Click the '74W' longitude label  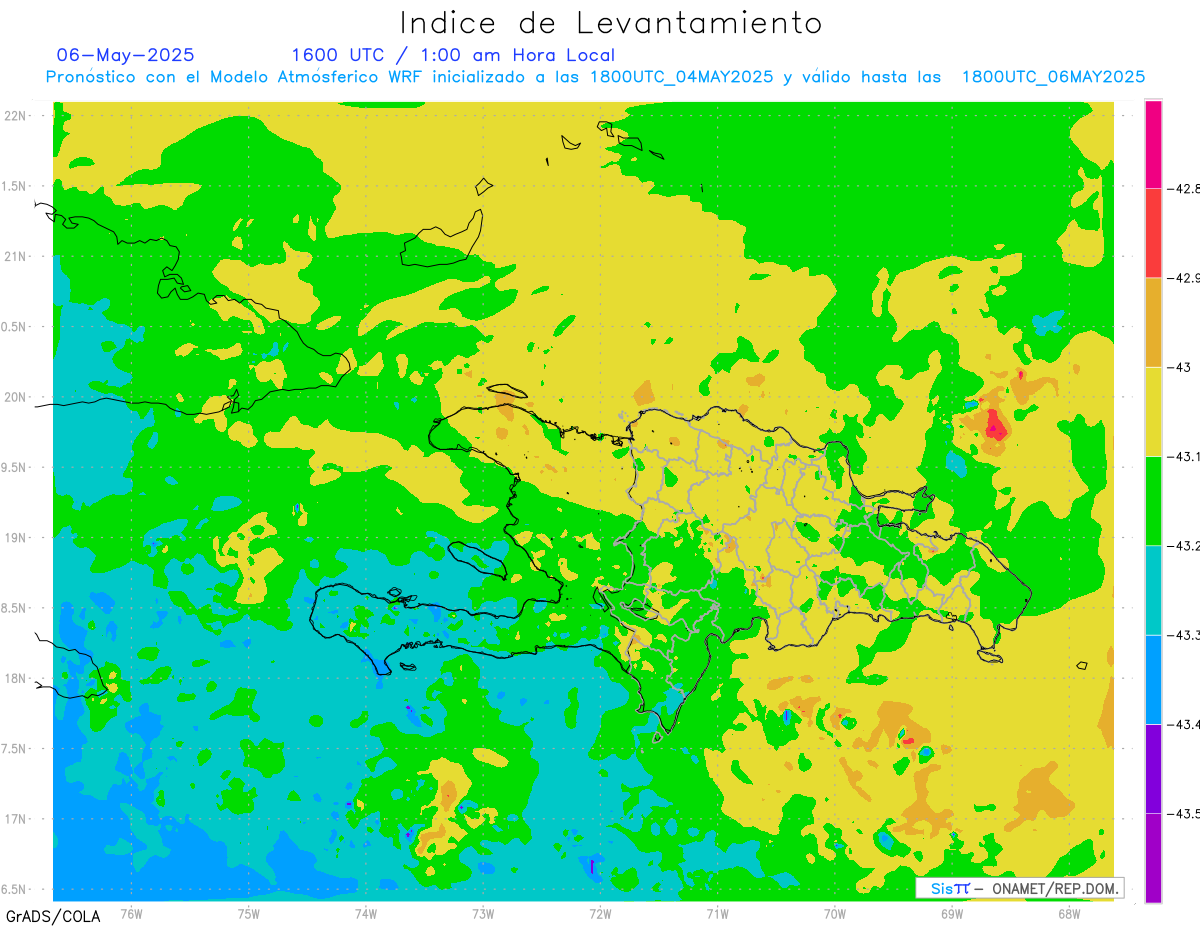[x=366, y=913]
